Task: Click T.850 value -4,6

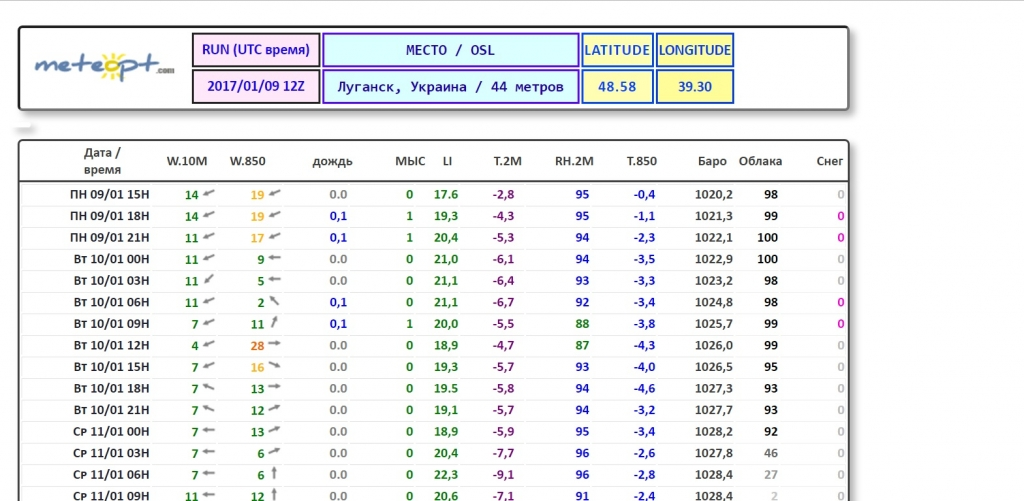Action: tap(644, 389)
